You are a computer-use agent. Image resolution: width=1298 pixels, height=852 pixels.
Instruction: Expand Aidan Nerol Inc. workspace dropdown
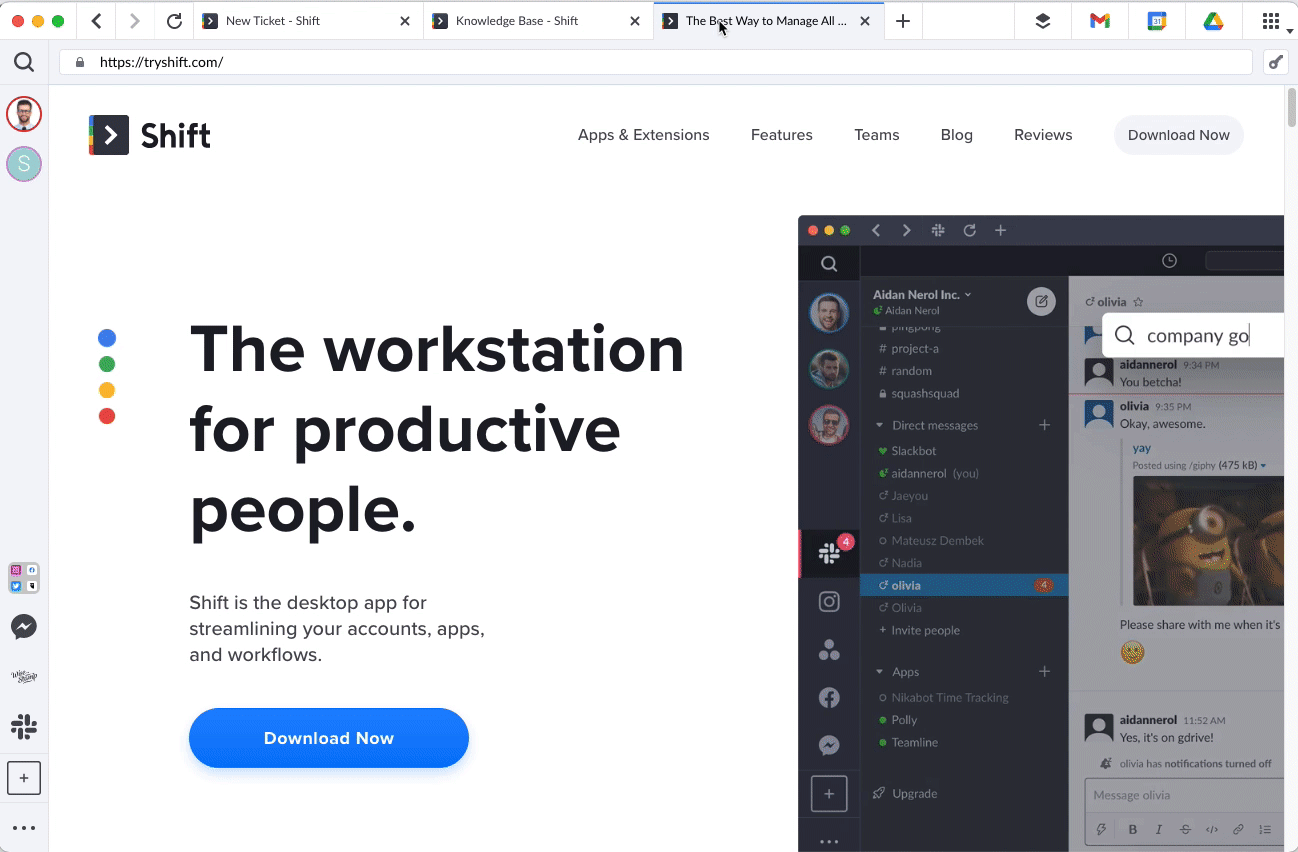[923, 295]
